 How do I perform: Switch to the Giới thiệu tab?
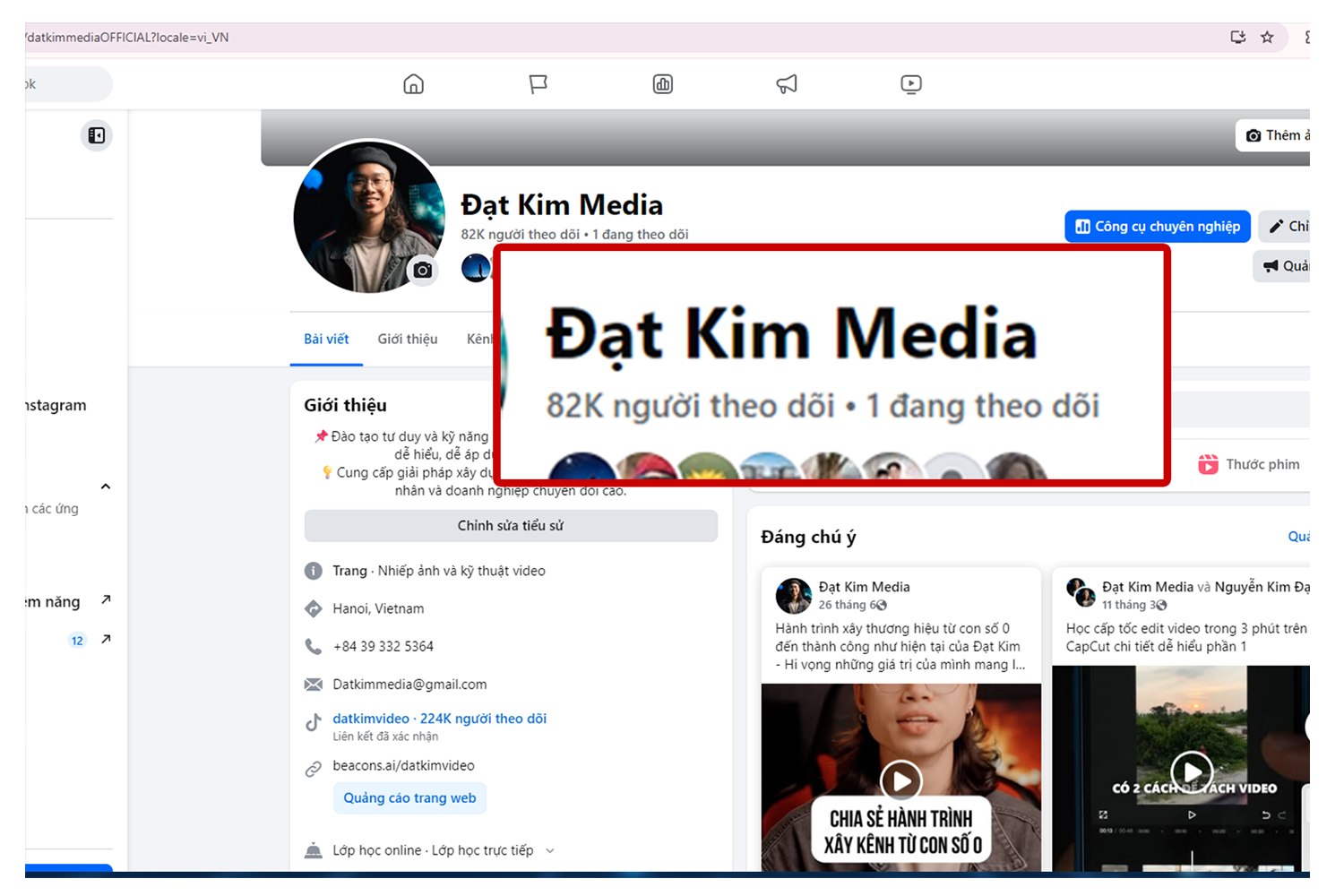point(408,339)
